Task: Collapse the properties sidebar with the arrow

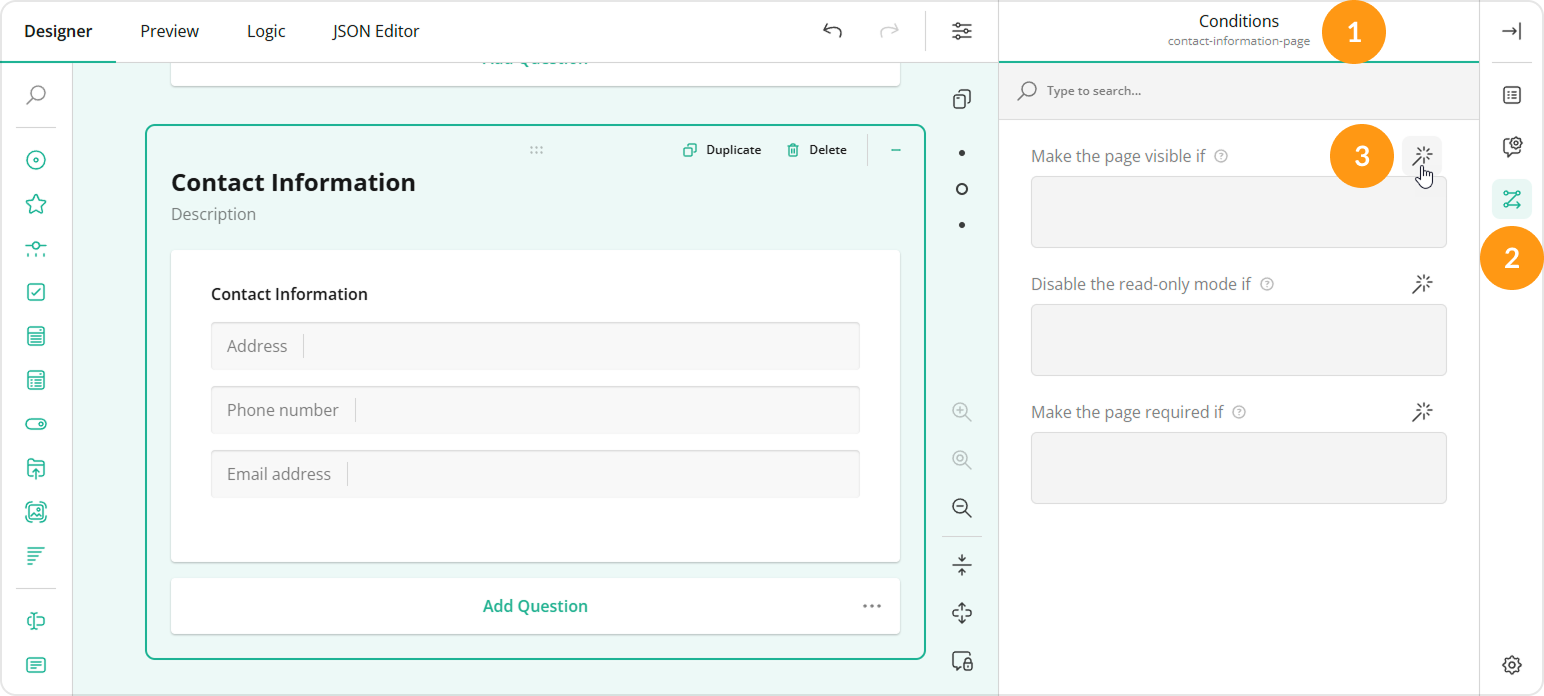Action: click(1511, 31)
